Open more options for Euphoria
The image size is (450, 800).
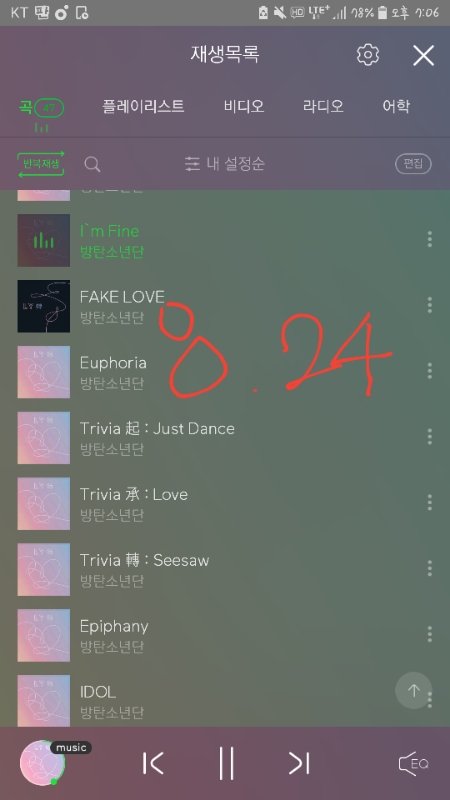pos(430,371)
